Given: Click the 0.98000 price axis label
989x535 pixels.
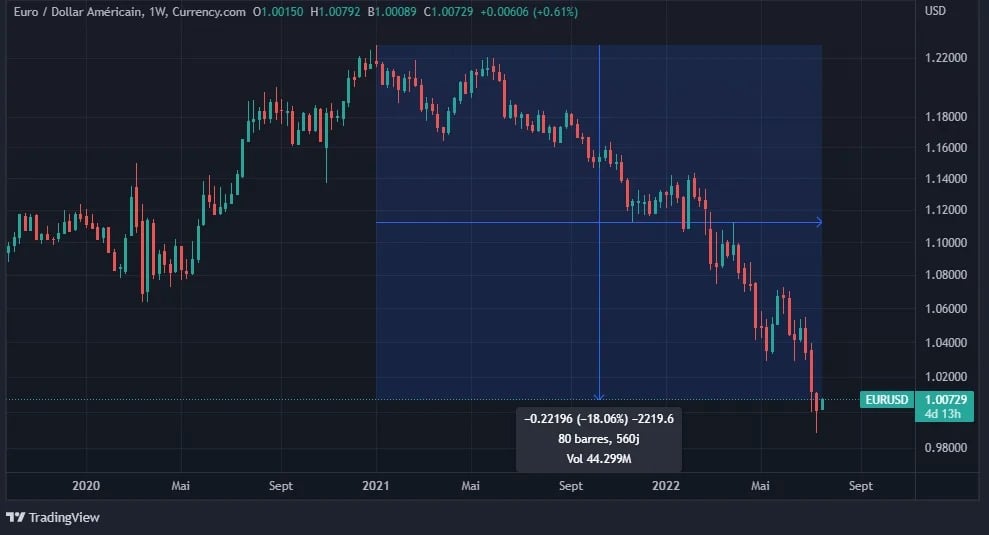Looking at the screenshot, I should [945, 447].
